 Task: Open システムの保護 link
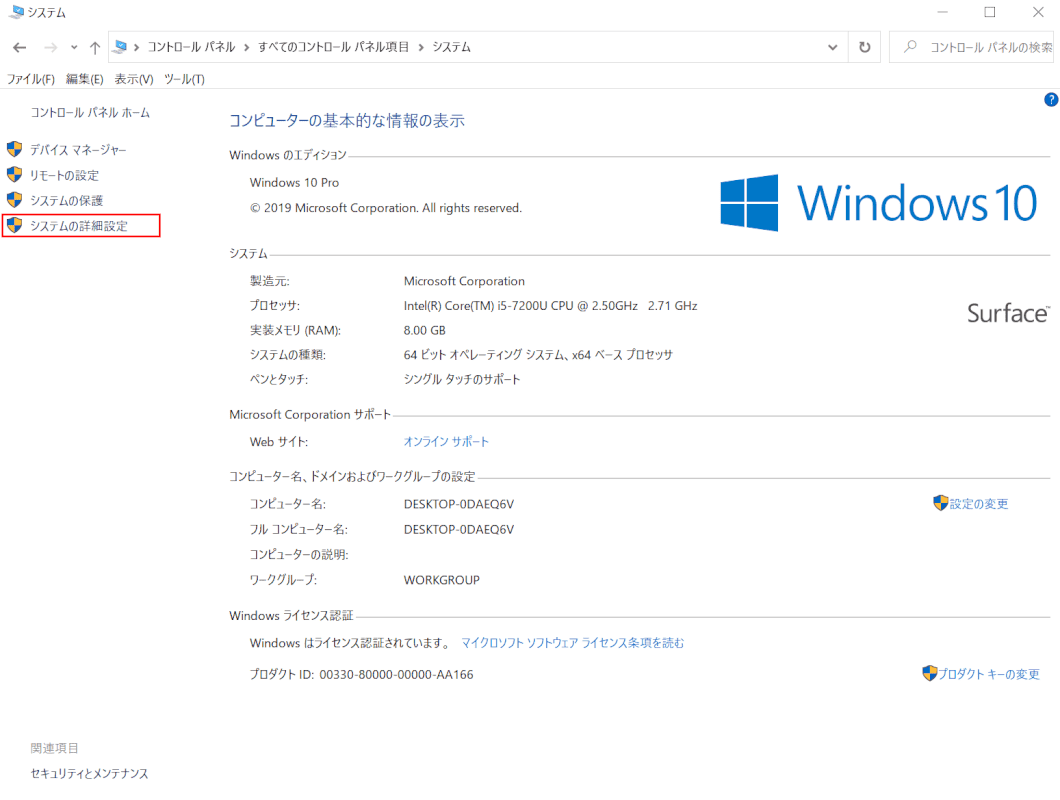pyautogui.click(x=66, y=201)
